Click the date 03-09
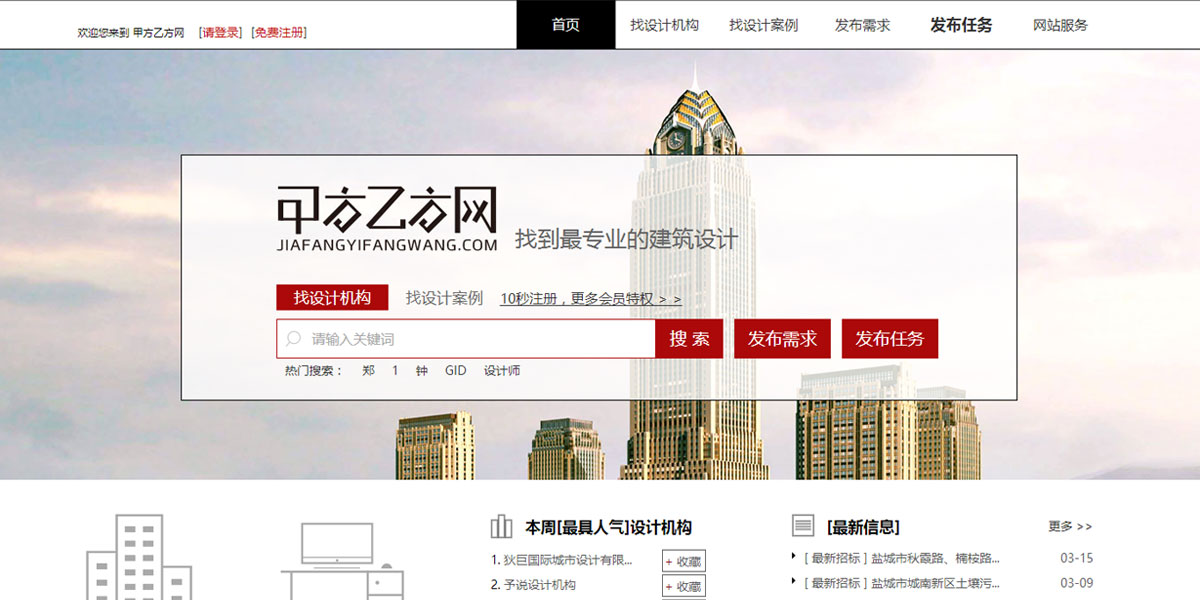 coord(1077,583)
